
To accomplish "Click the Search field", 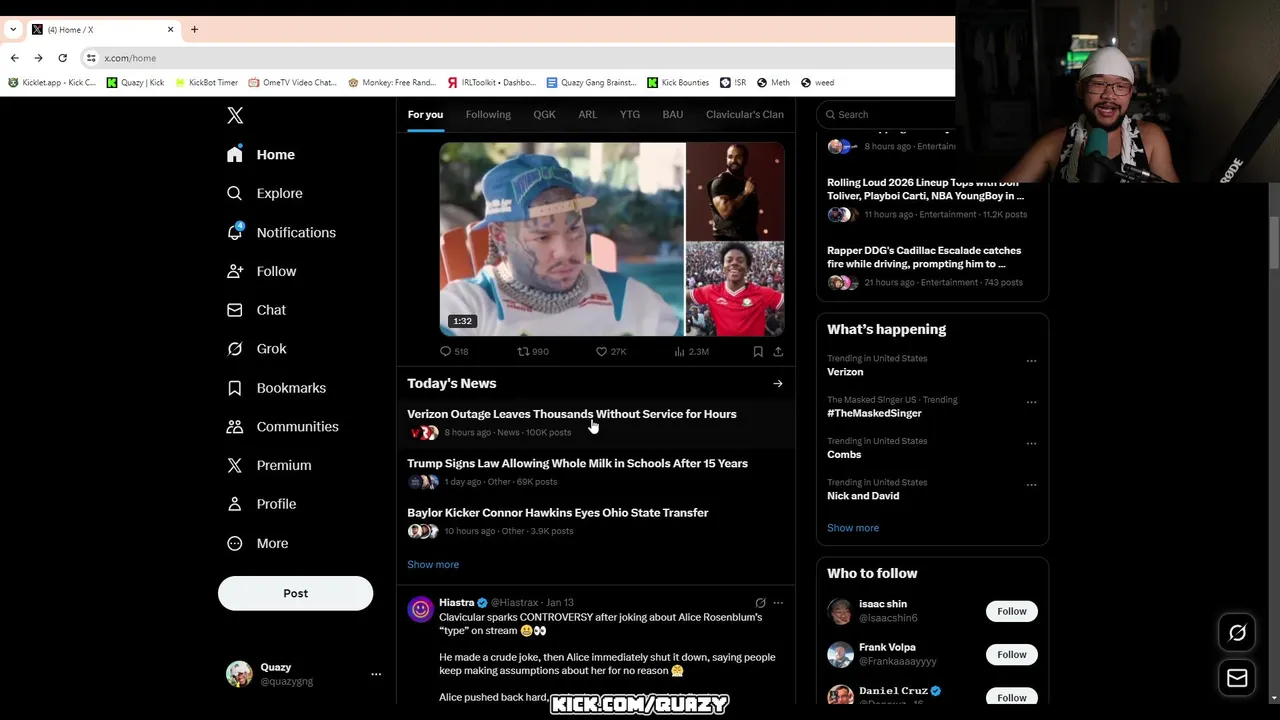I will [x=885, y=114].
